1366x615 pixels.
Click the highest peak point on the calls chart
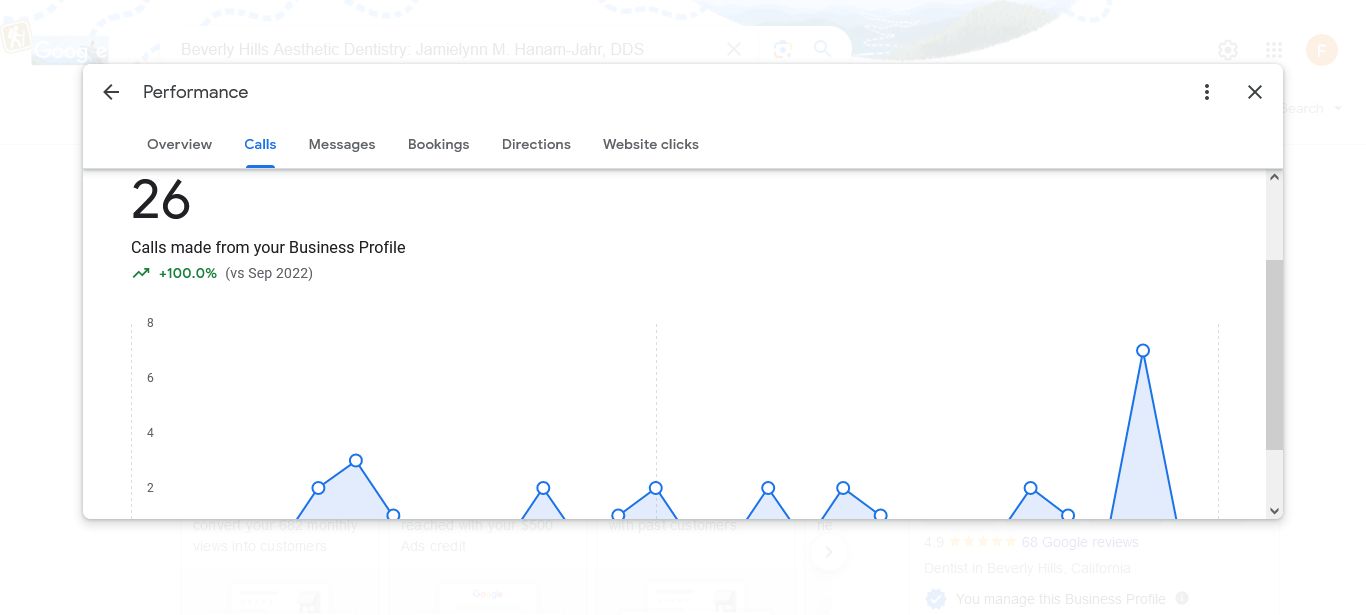(1143, 351)
